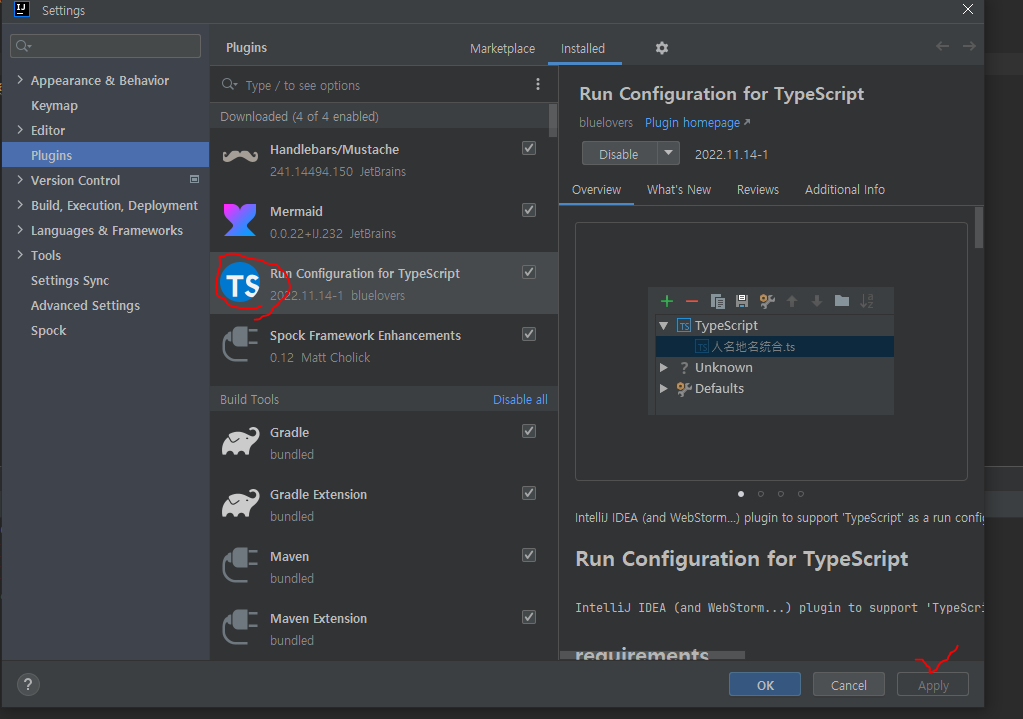Click the Disable plugin button
Image resolution: width=1023 pixels, height=719 pixels.
[x=619, y=153]
